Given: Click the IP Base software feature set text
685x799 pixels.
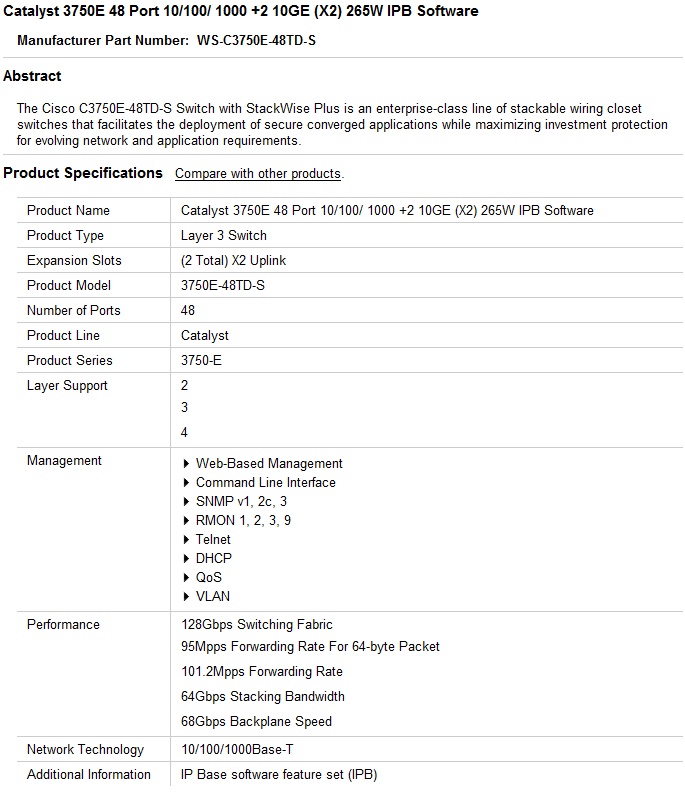Looking at the screenshot, I should coord(279,775).
